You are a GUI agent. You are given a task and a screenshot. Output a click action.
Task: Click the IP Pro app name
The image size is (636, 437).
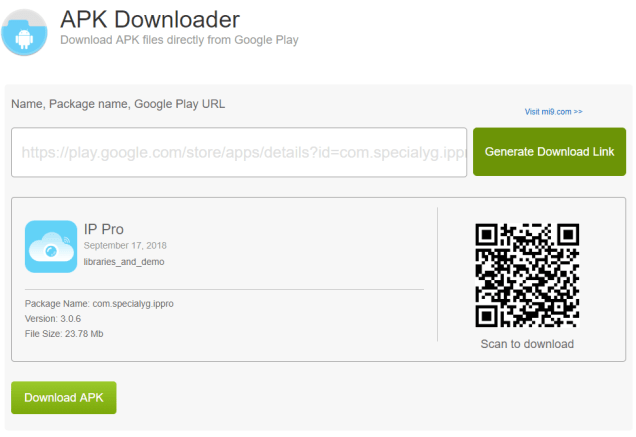(x=104, y=228)
